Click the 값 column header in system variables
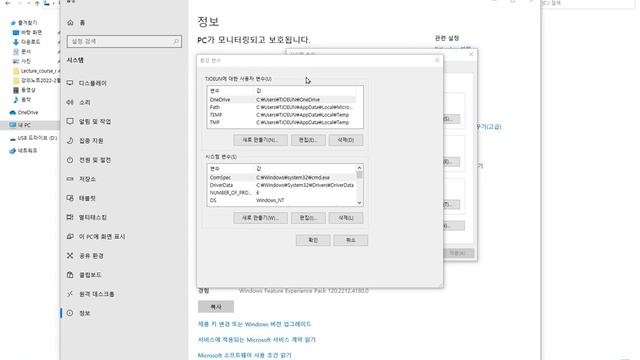The width and height of the screenshot is (640, 360). click(305, 169)
